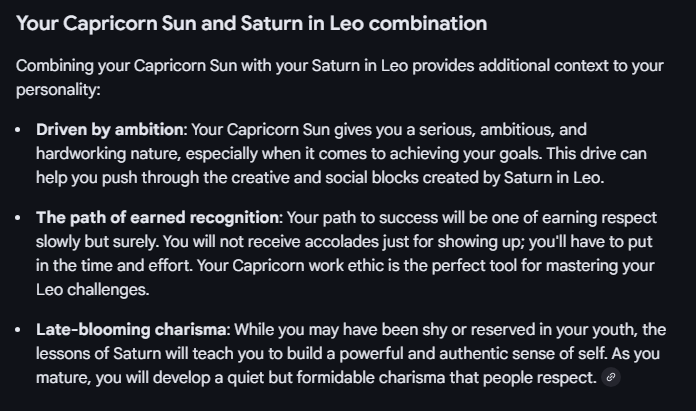The width and height of the screenshot is (696, 411).
Task: Click the intro paragraph starting "Combining your Capricorn Sun"
Action: pos(340,65)
